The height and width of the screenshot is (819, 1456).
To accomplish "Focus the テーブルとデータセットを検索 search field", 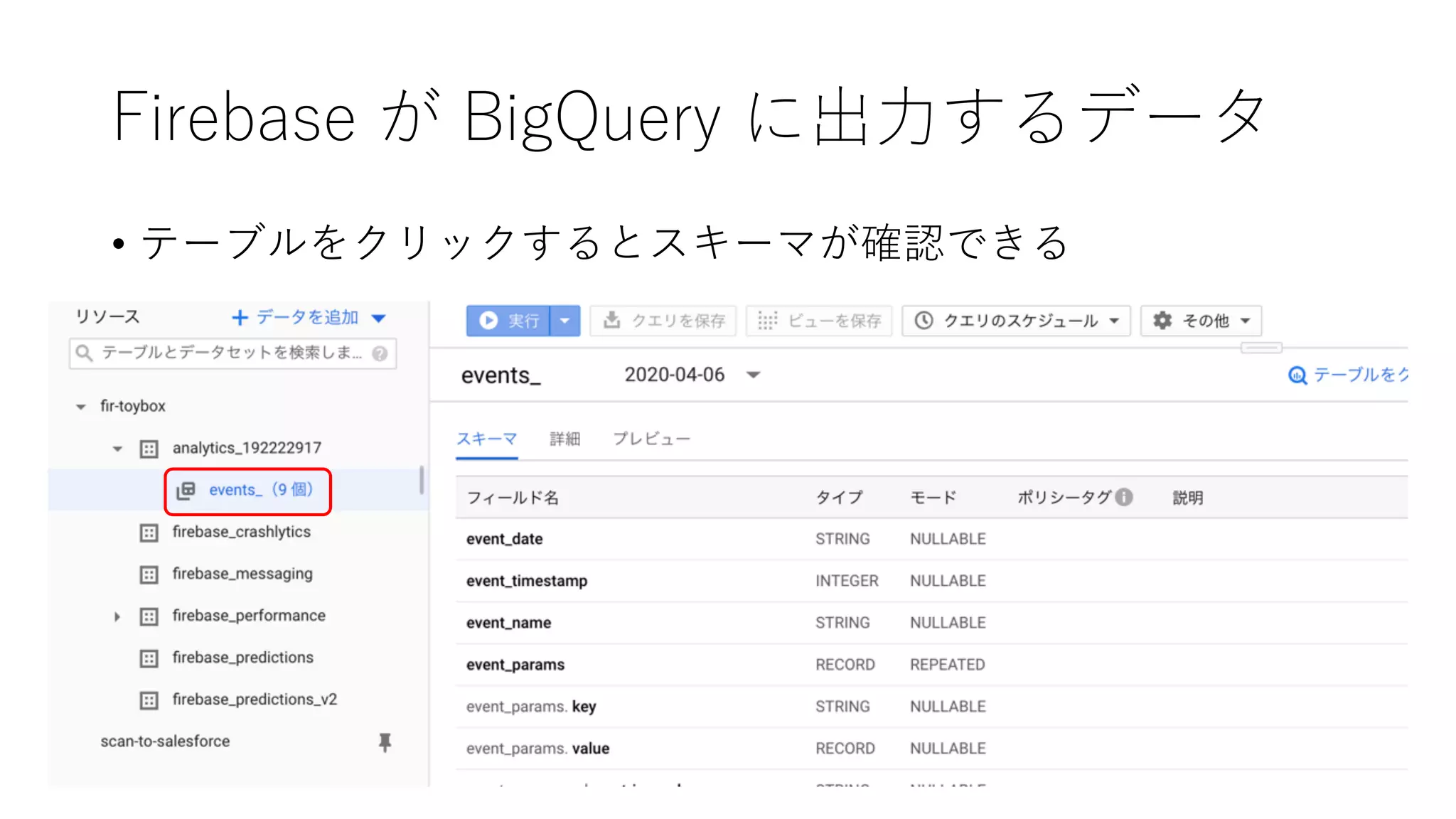I will [x=232, y=353].
